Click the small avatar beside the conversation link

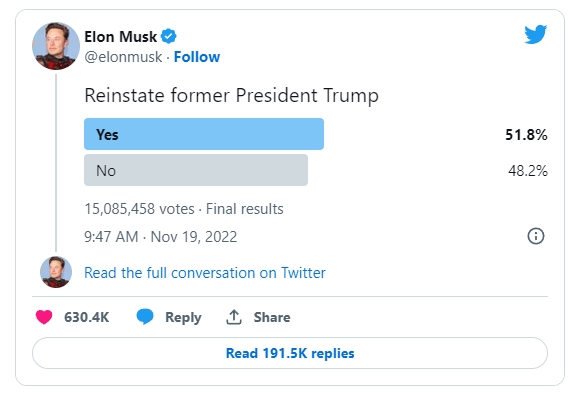point(56,272)
